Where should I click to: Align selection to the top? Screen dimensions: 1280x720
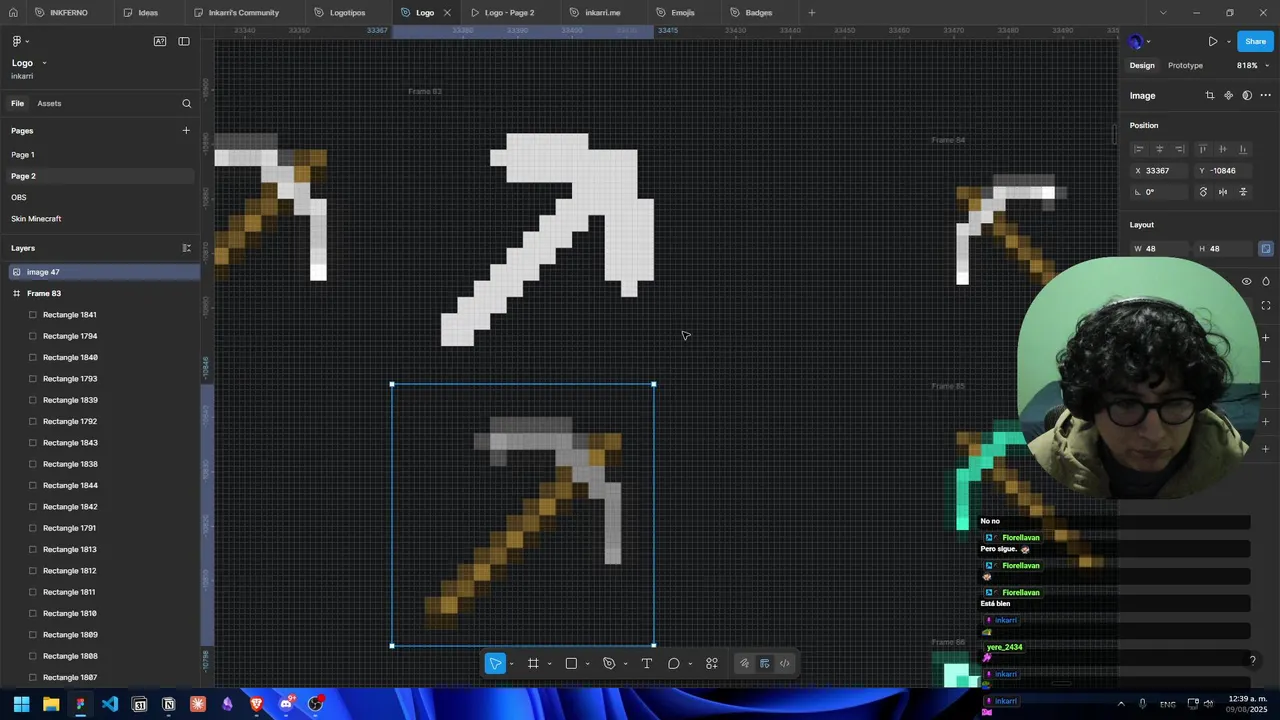[1203, 149]
